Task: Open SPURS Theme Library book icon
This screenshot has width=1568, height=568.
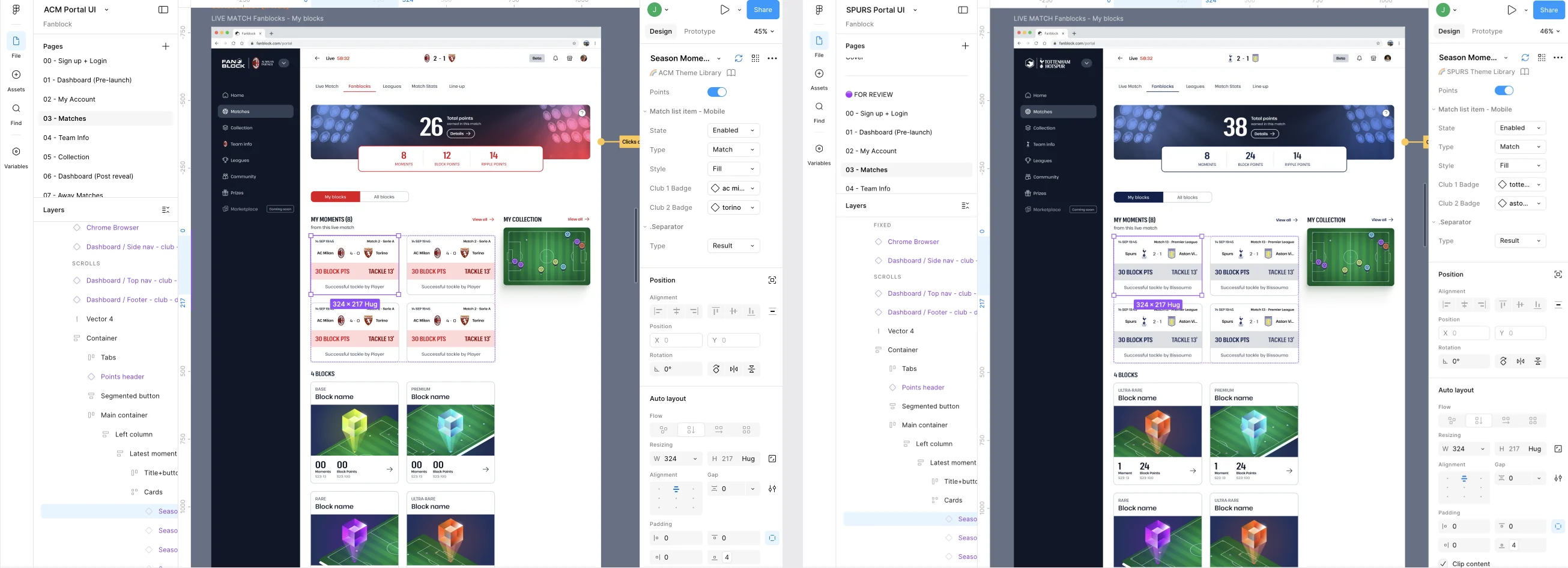Action: [1525, 72]
